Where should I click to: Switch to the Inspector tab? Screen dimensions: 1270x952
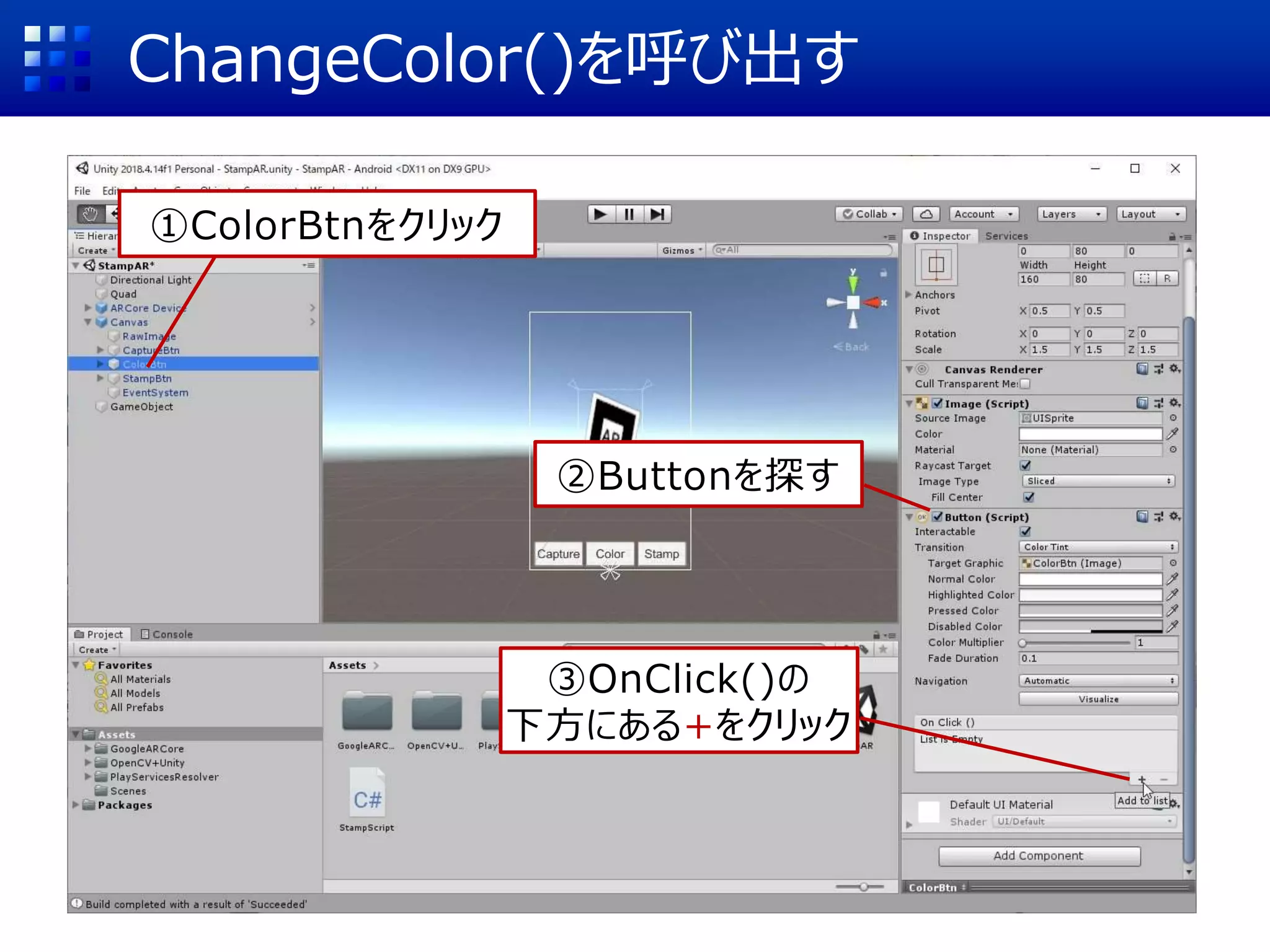click(x=939, y=236)
